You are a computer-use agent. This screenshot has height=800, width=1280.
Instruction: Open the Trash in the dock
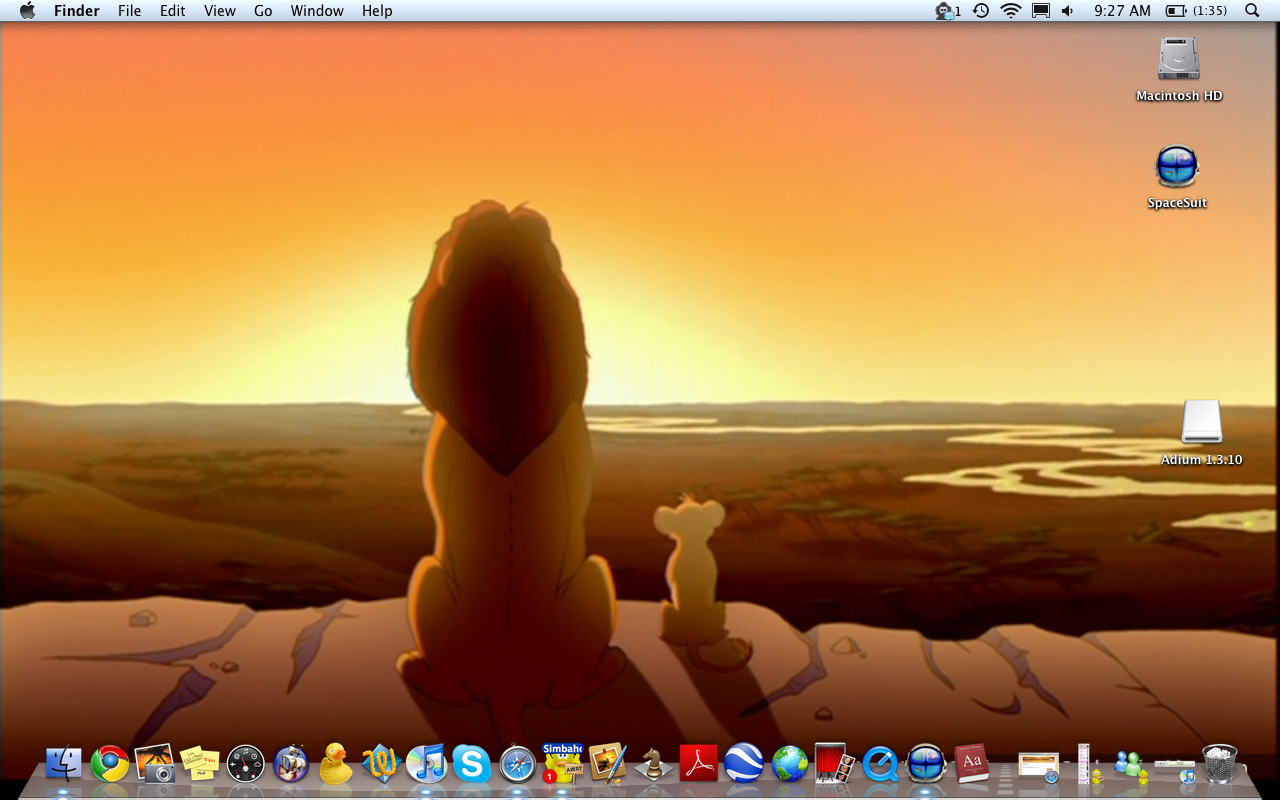pos(1219,764)
